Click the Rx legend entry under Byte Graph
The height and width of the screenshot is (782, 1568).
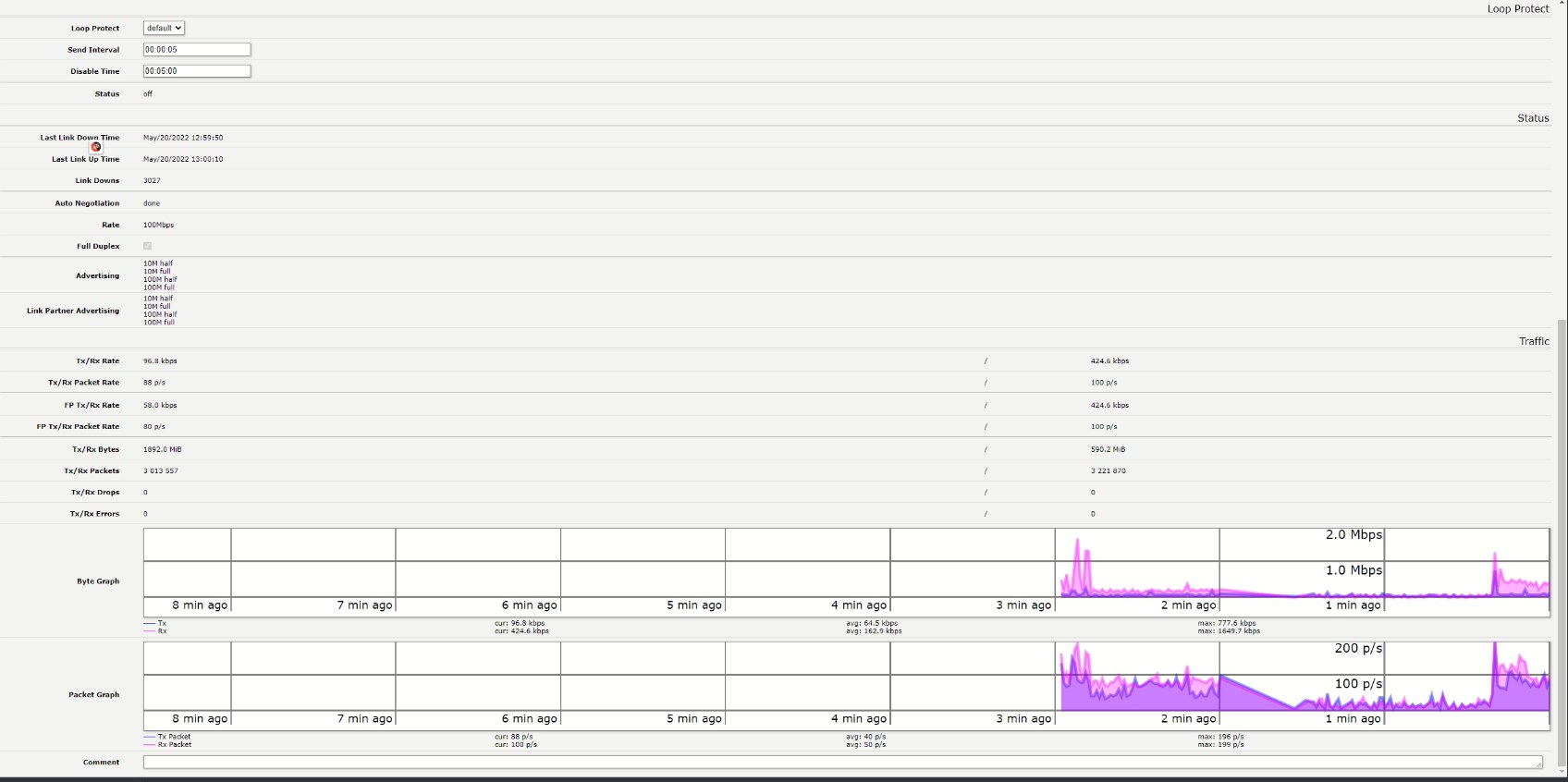[155, 631]
